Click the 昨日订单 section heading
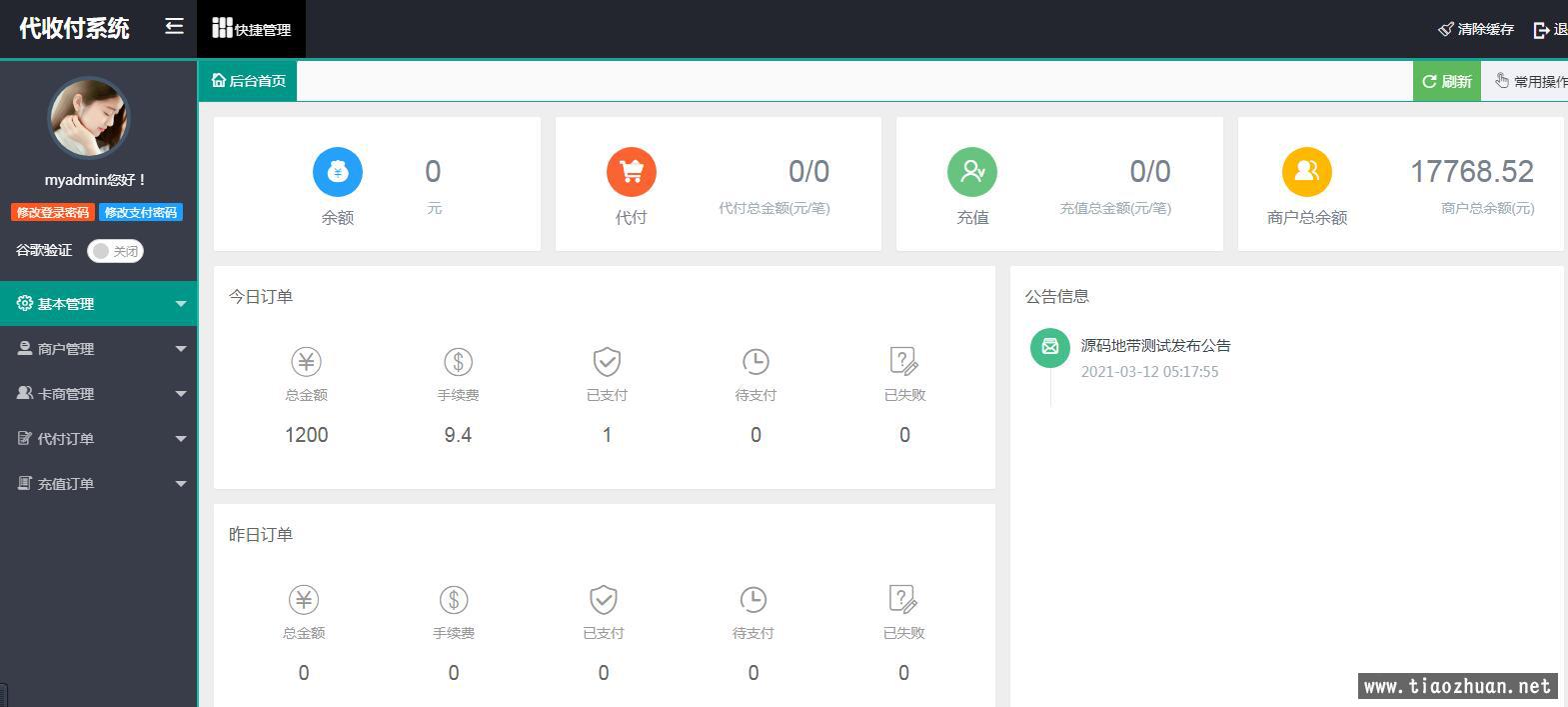This screenshot has width=1568, height=707. tap(261, 535)
